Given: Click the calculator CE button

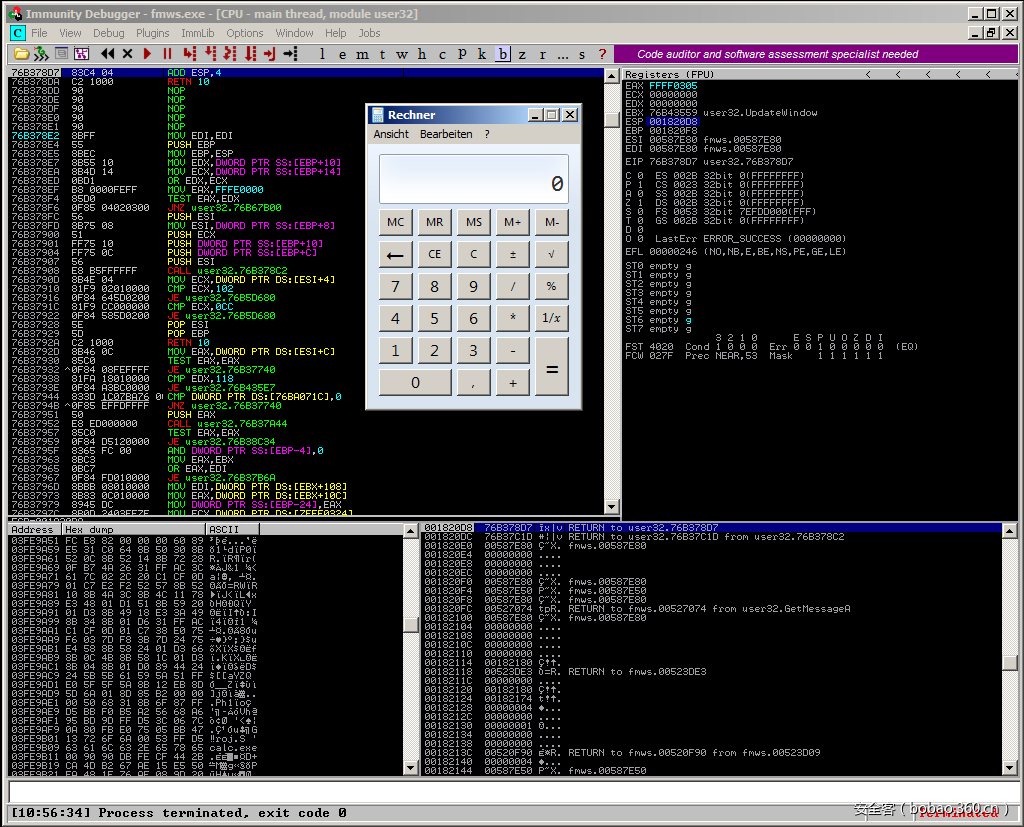Looking at the screenshot, I should (434, 254).
